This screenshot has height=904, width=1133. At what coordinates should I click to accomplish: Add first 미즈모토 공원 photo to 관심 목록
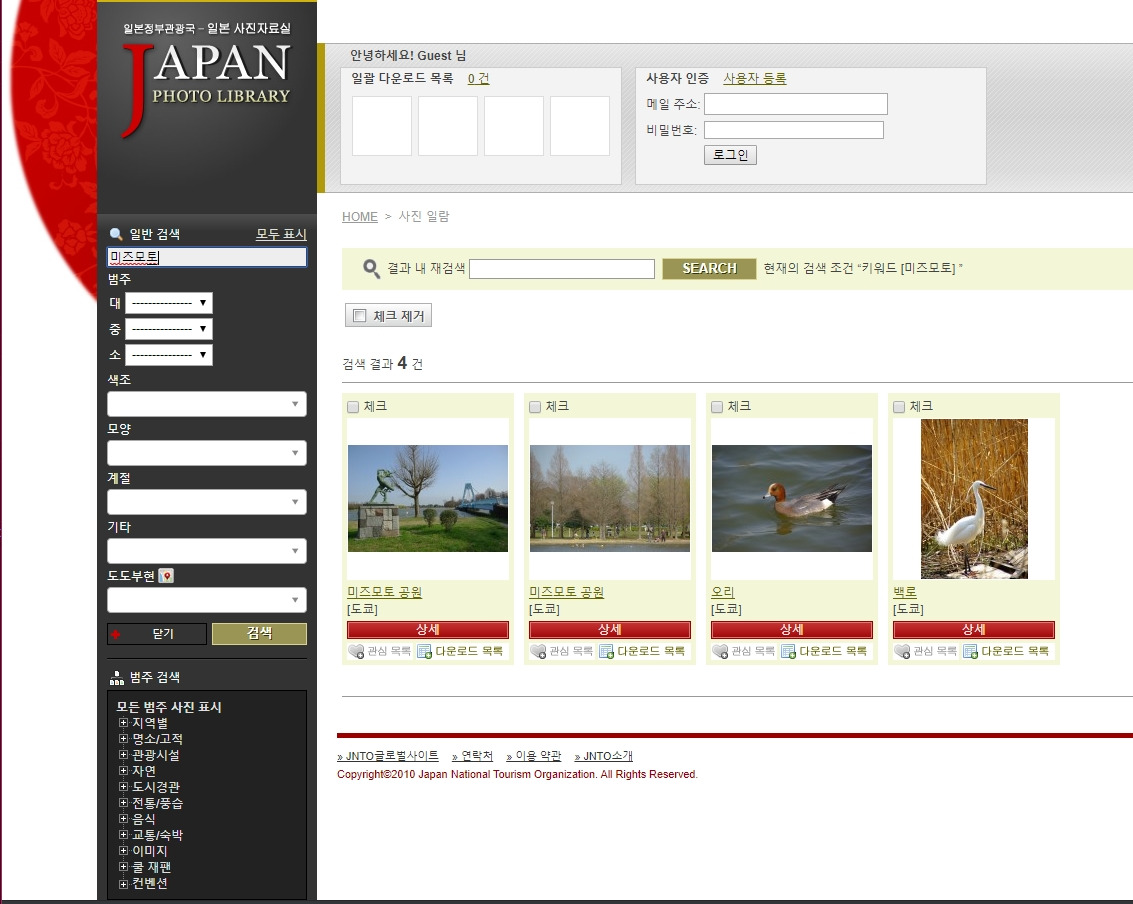point(380,651)
